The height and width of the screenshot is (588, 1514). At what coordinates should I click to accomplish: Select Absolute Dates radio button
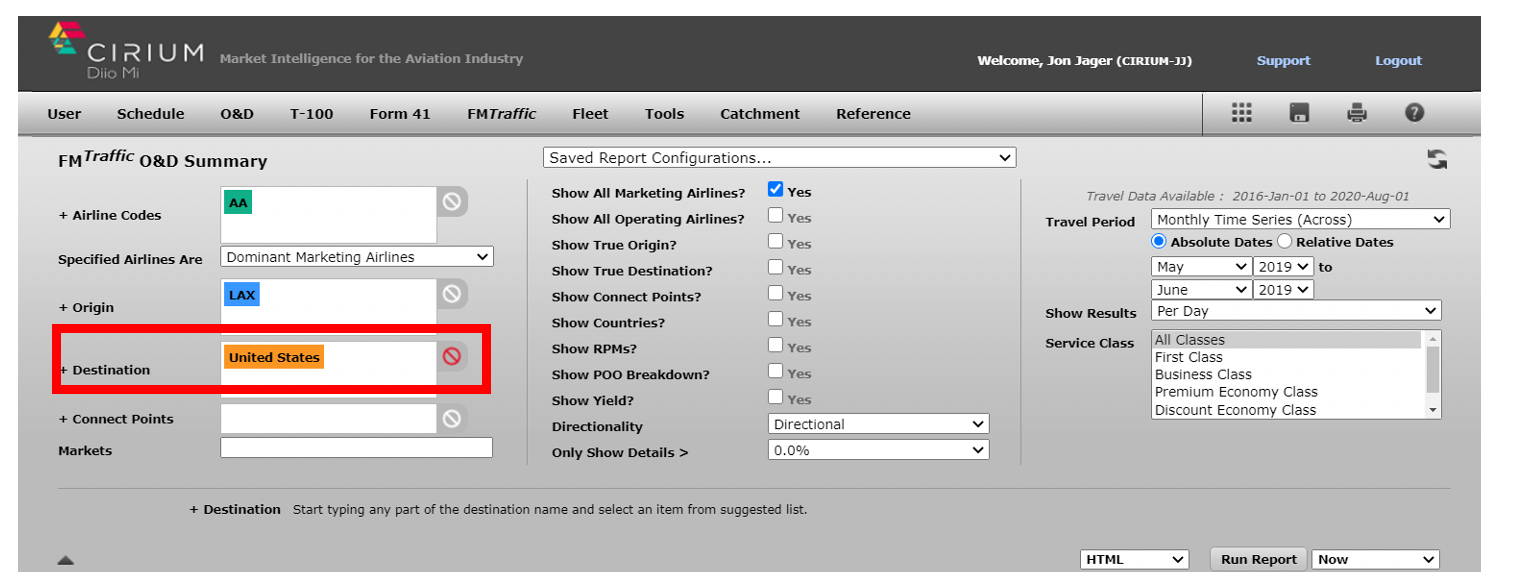click(1159, 241)
